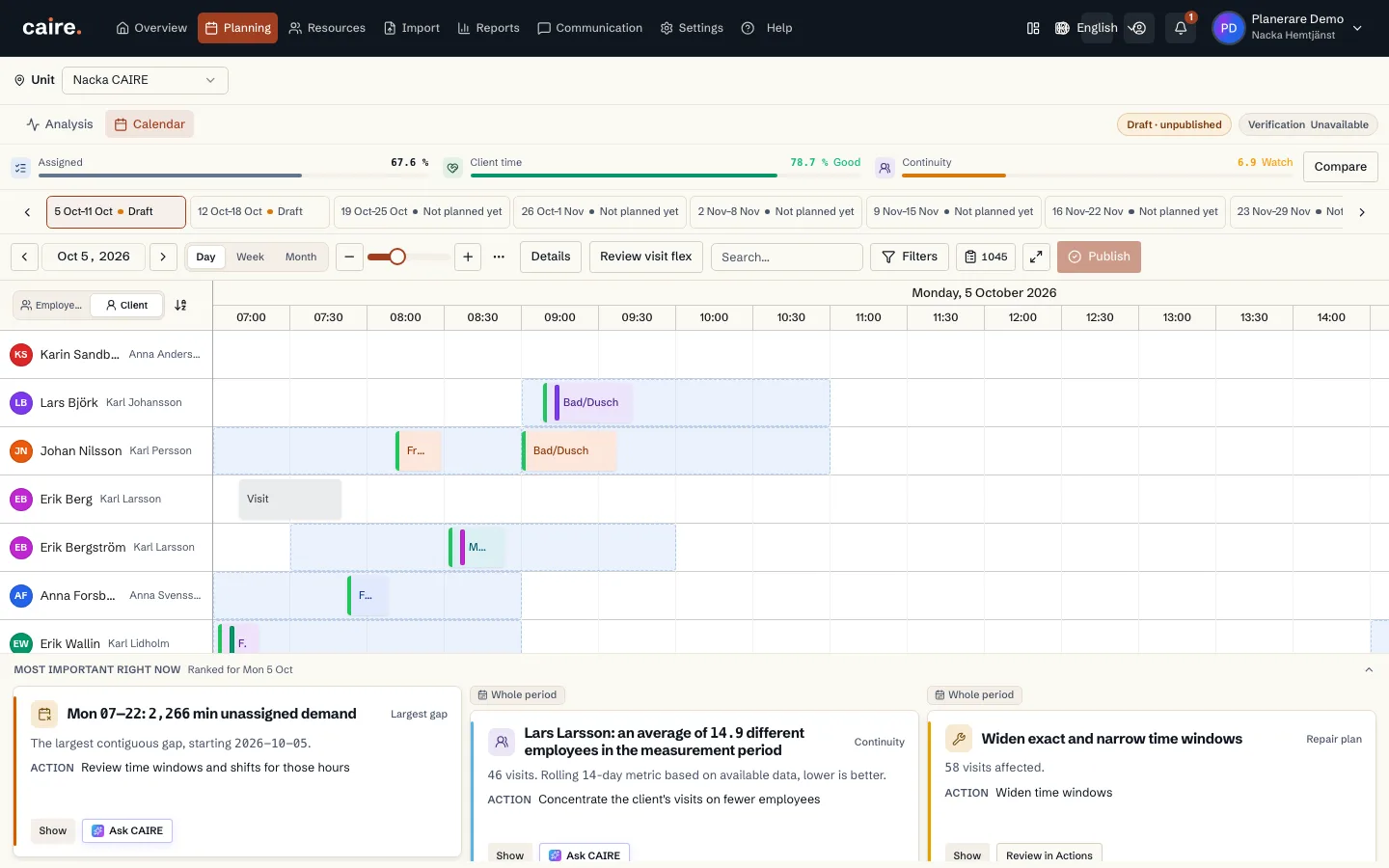Click the dashboard layout grid icon

tap(1033, 28)
